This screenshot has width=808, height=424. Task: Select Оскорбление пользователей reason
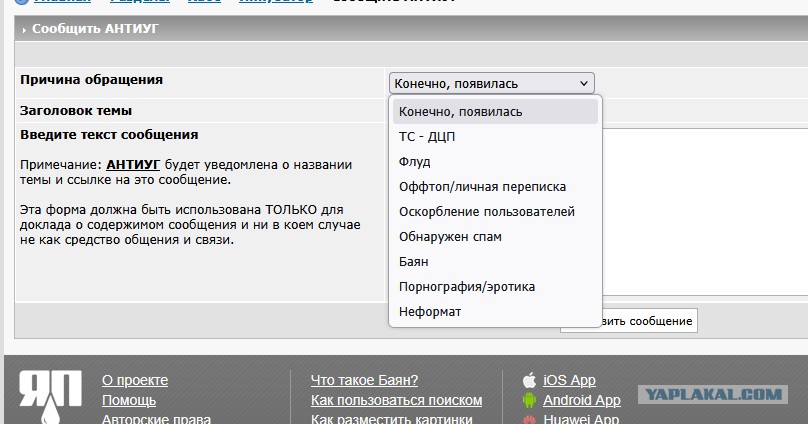(x=495, y=212)
